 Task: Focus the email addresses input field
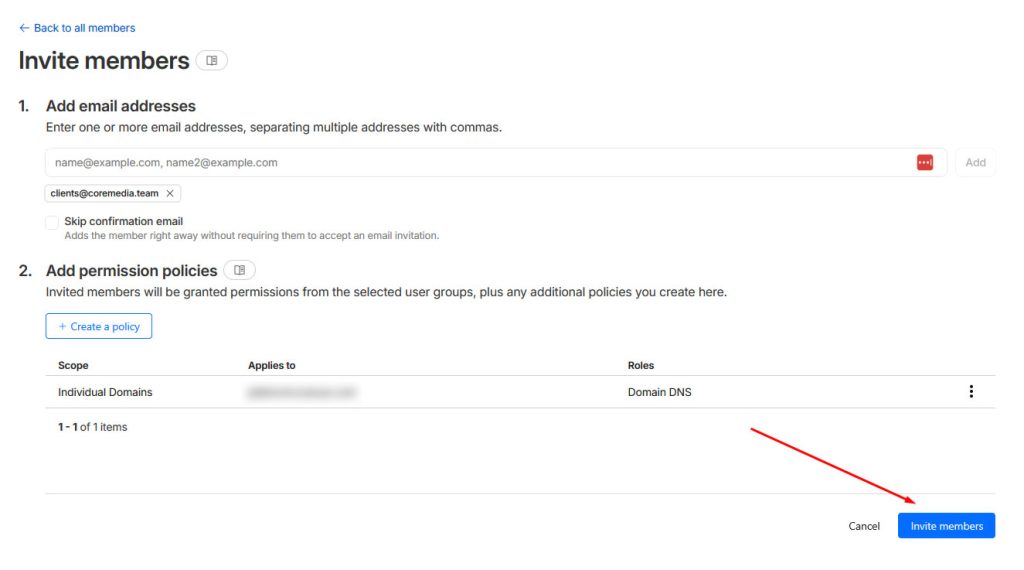[480, 163]
